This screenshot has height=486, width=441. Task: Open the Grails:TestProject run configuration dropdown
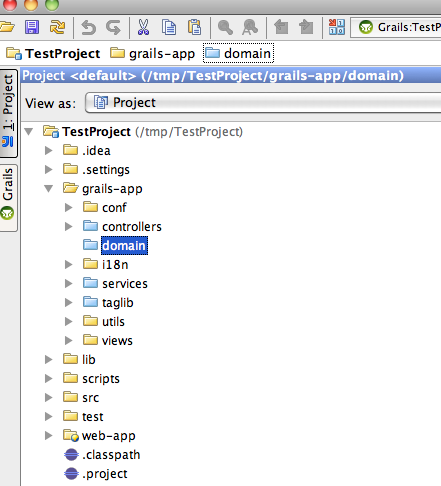(x=396, y=27)
